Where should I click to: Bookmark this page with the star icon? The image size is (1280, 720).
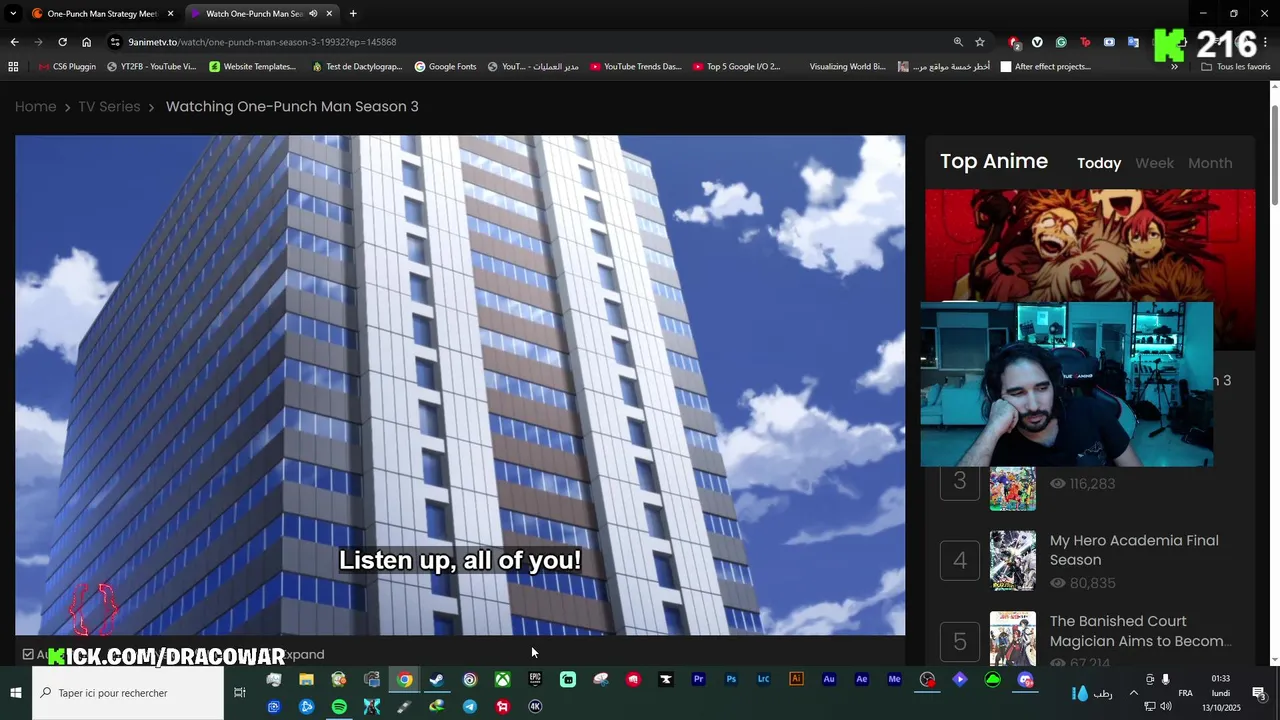click(x=980, y=42)
